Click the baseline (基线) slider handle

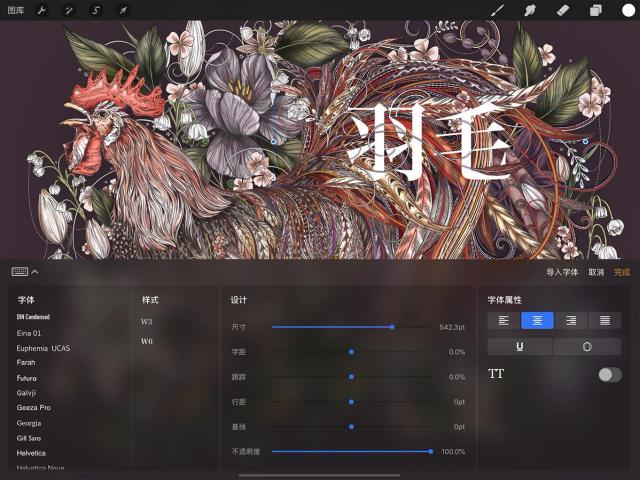pos(351,427)
